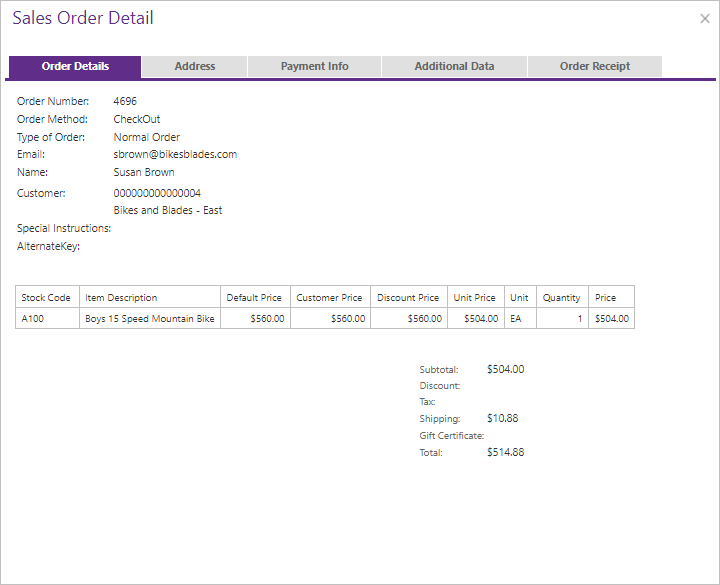Viewport: 720px width, 585px height.
Task: Click the Discount Price column header
Action: pyautogui.click(x=408, y=298)
